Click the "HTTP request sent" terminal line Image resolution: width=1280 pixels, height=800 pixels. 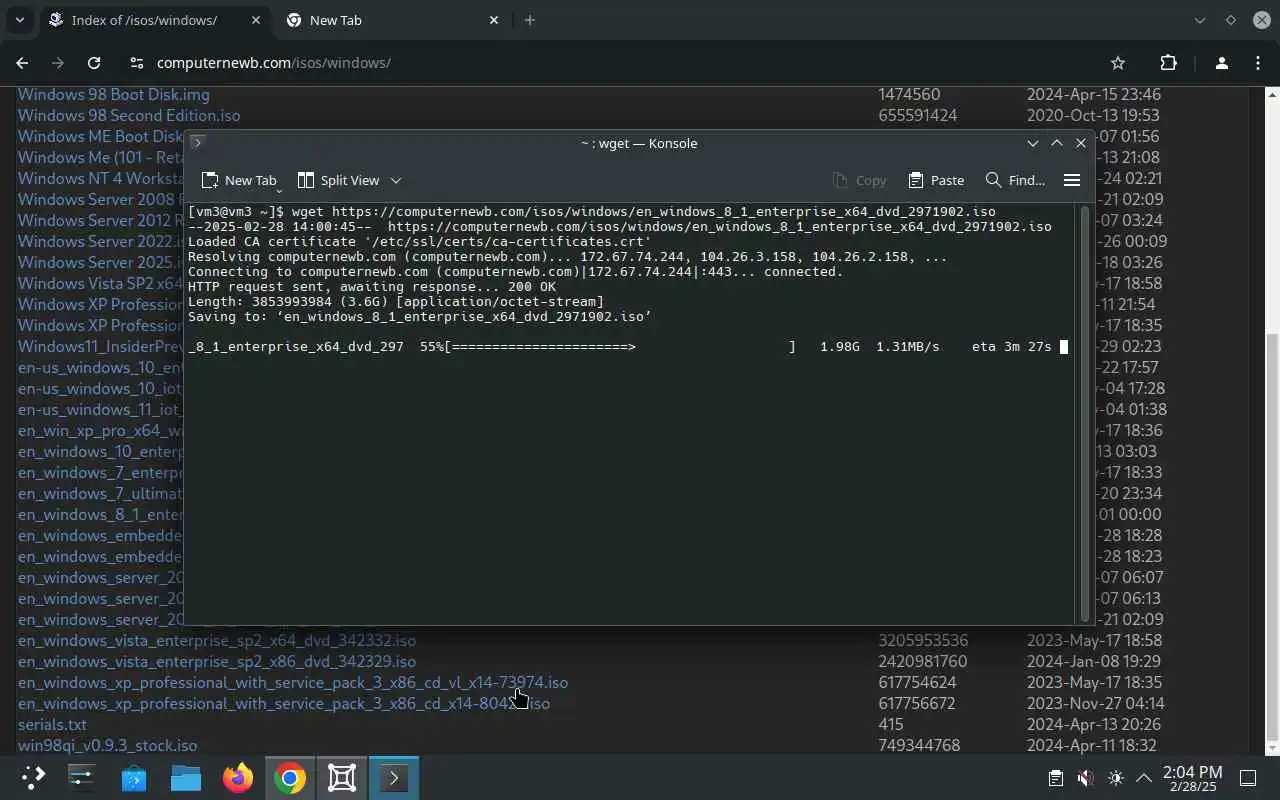pos(371,286)
